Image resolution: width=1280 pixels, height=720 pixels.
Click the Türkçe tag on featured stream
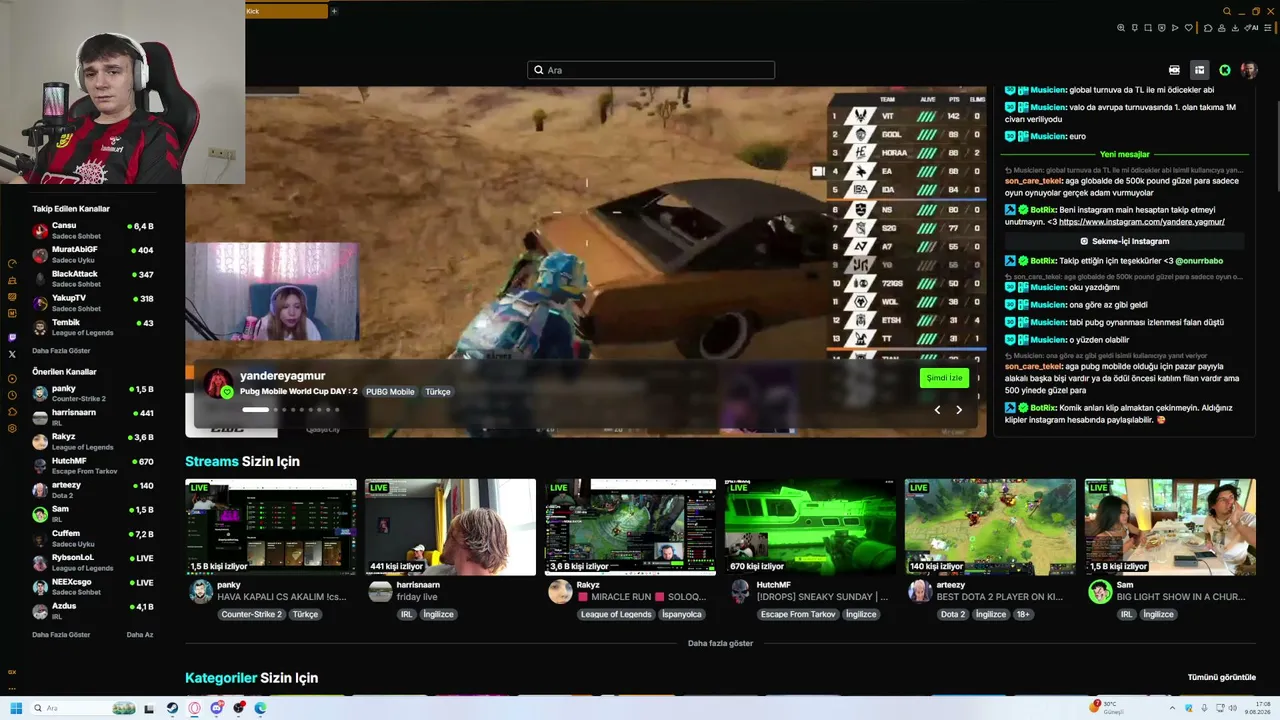(x=438, y=392)
